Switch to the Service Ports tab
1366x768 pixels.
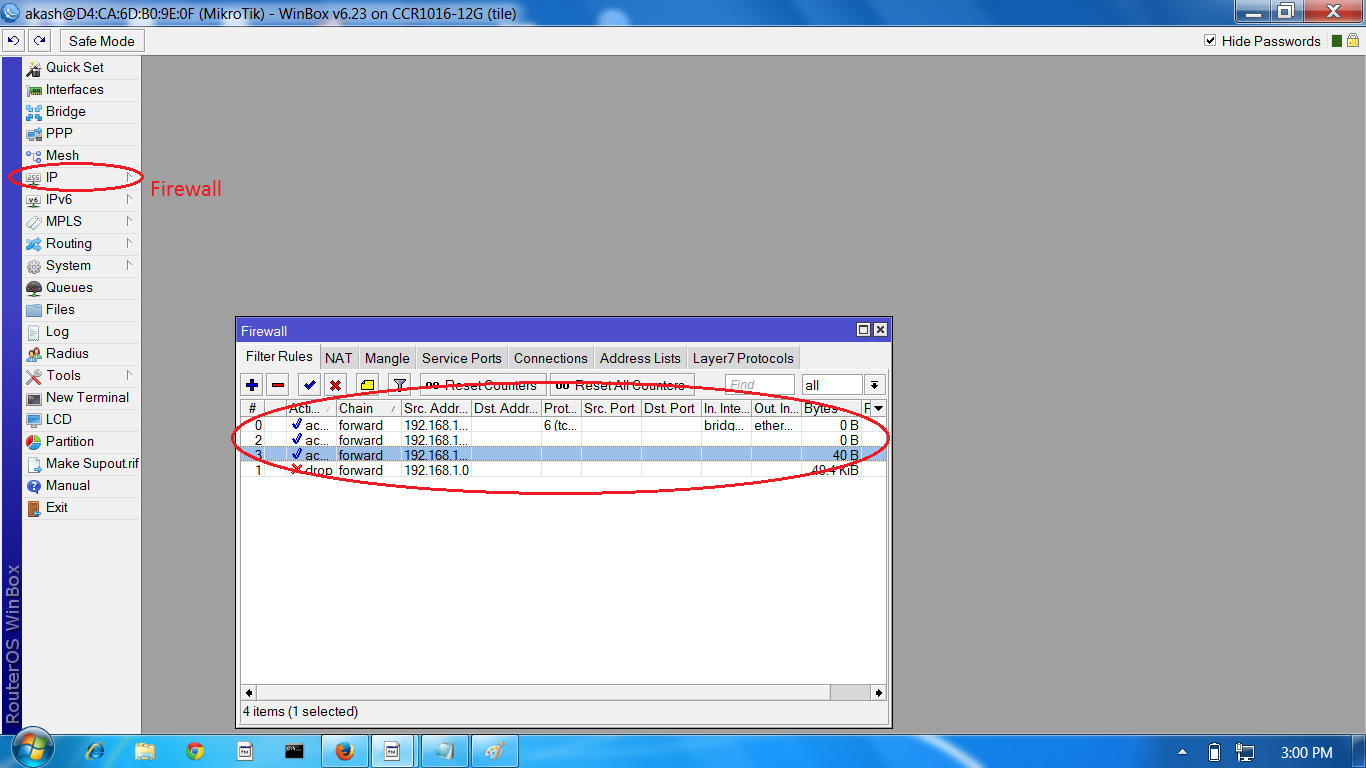tap(462, 358)
